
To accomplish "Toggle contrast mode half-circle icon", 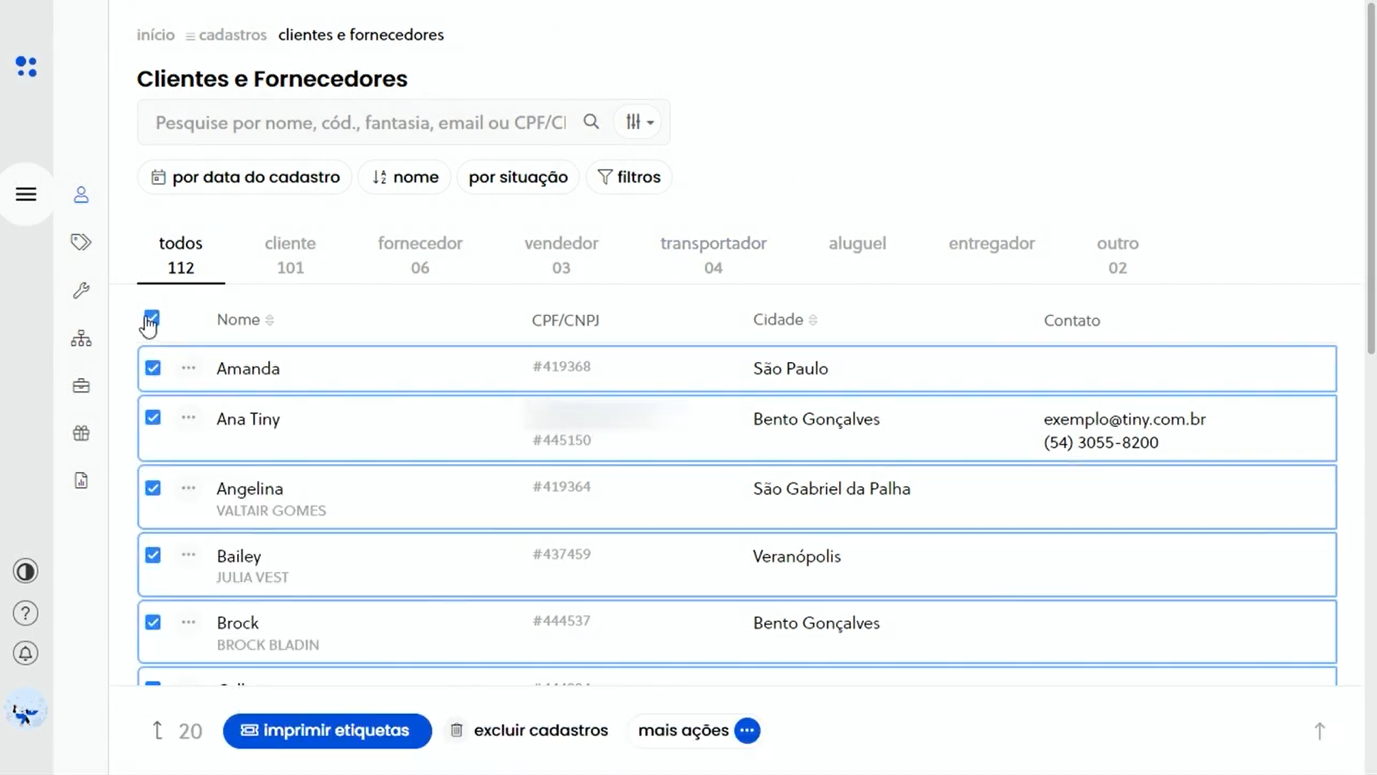I will point(26,571).
